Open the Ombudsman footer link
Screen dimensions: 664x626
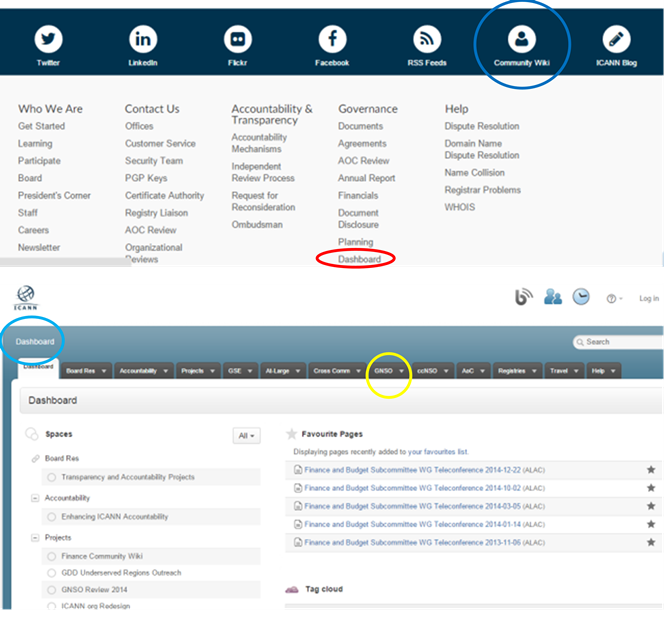(x=257, y=224)
